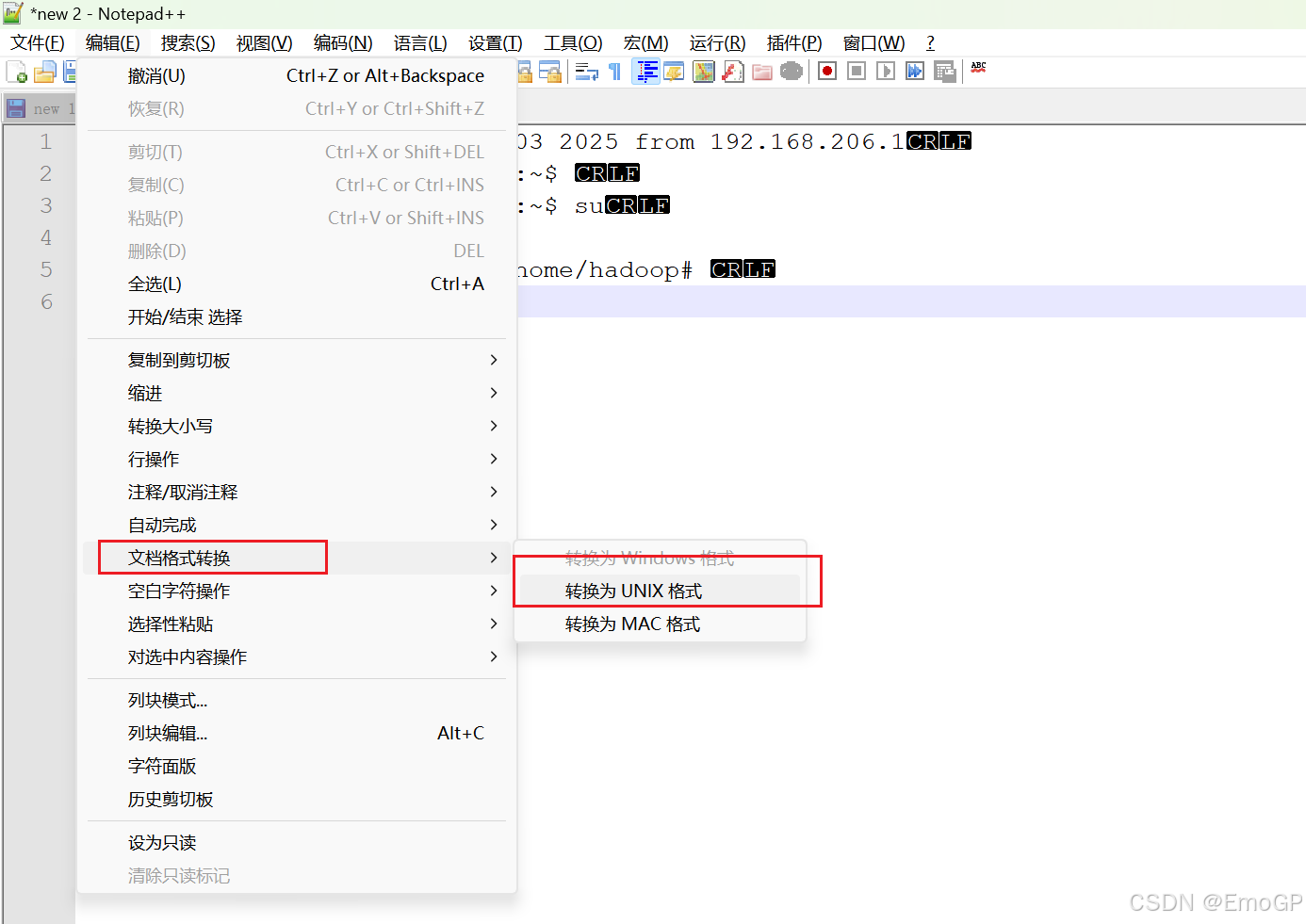Click line number 1 in margin

(x=45, y=142)
